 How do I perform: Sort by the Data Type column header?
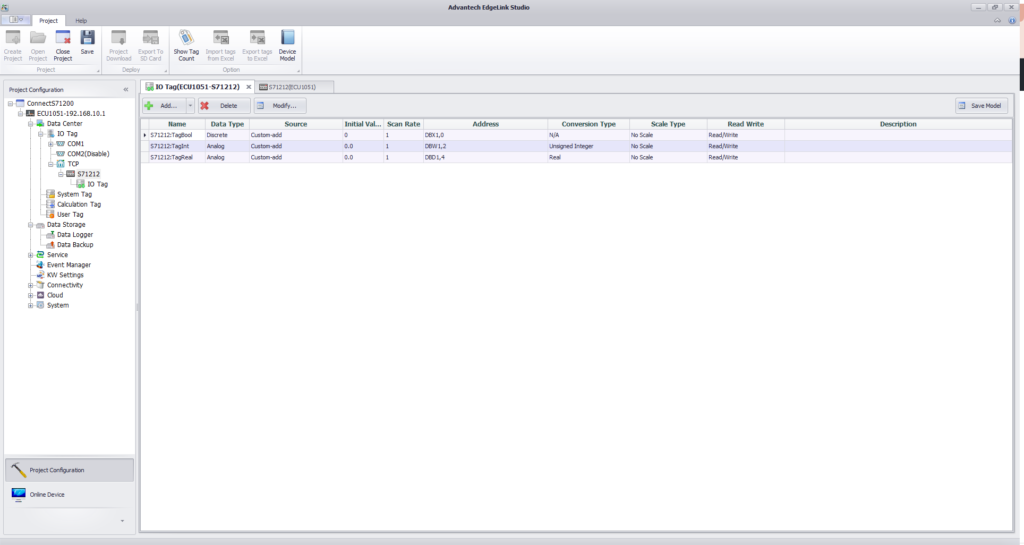[x=227, y=124]
